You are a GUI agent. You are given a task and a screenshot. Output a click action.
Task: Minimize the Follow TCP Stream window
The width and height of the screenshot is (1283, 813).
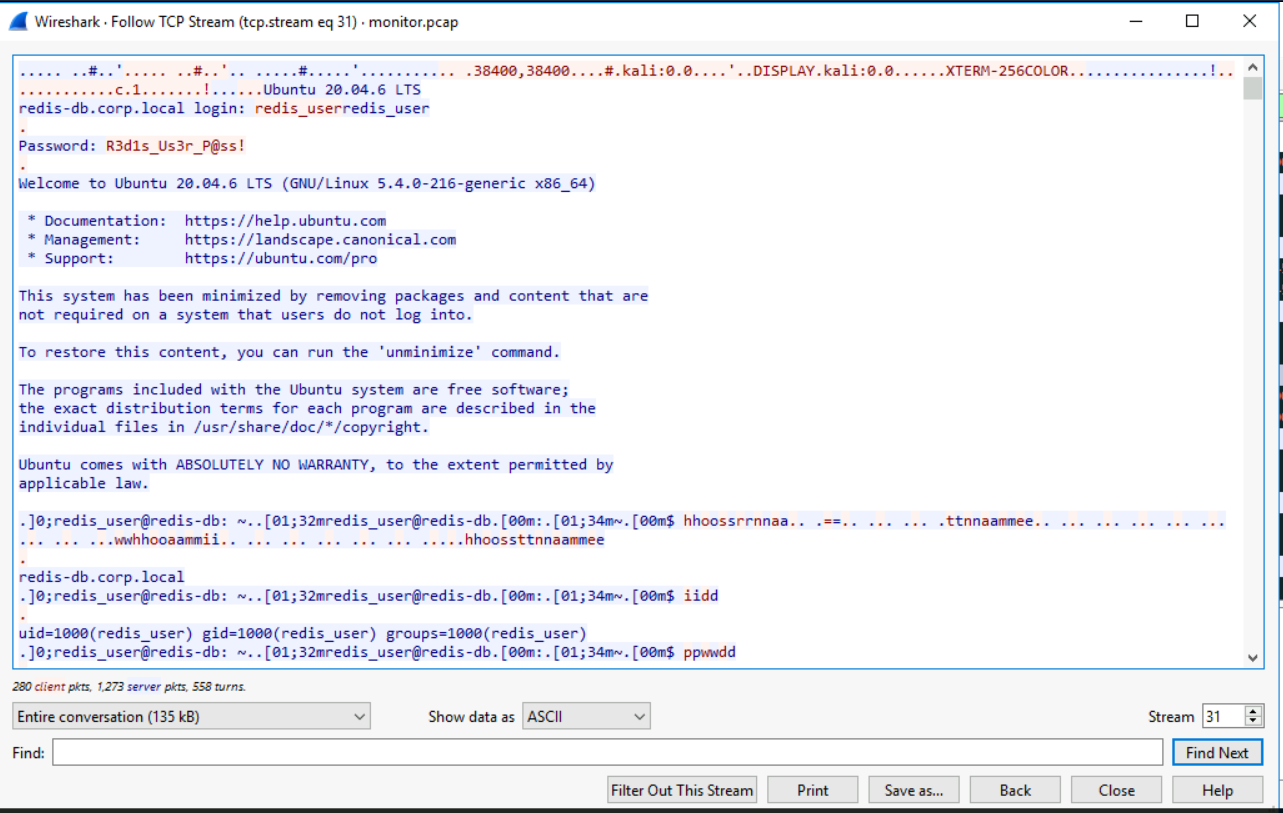click(1134, 21)
